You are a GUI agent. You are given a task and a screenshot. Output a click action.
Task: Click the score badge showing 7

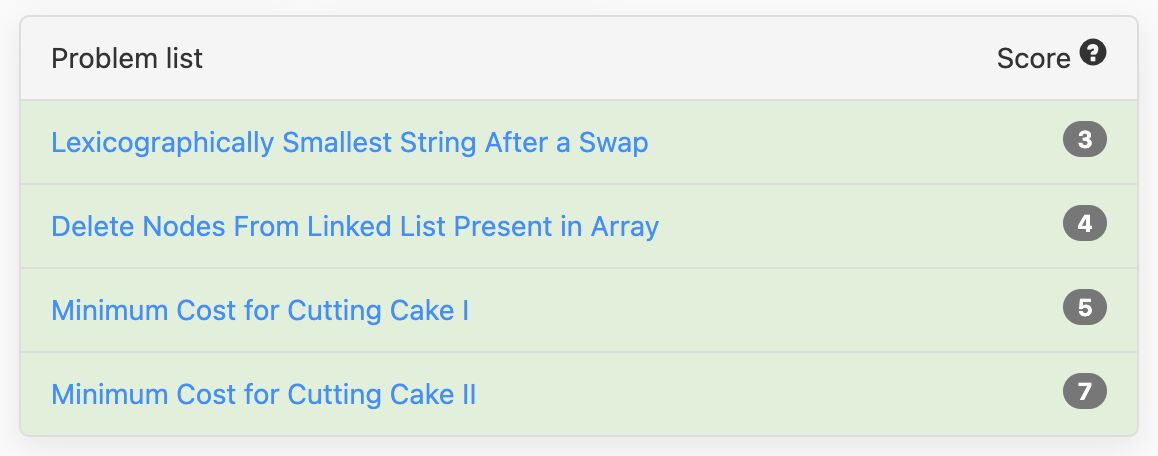click(1085, 392)
